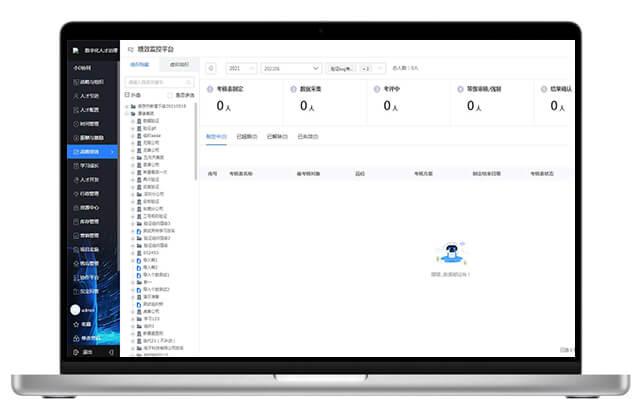Toggle the 补盘 checkbox
The image size is (643, 413).
(126, 94)
